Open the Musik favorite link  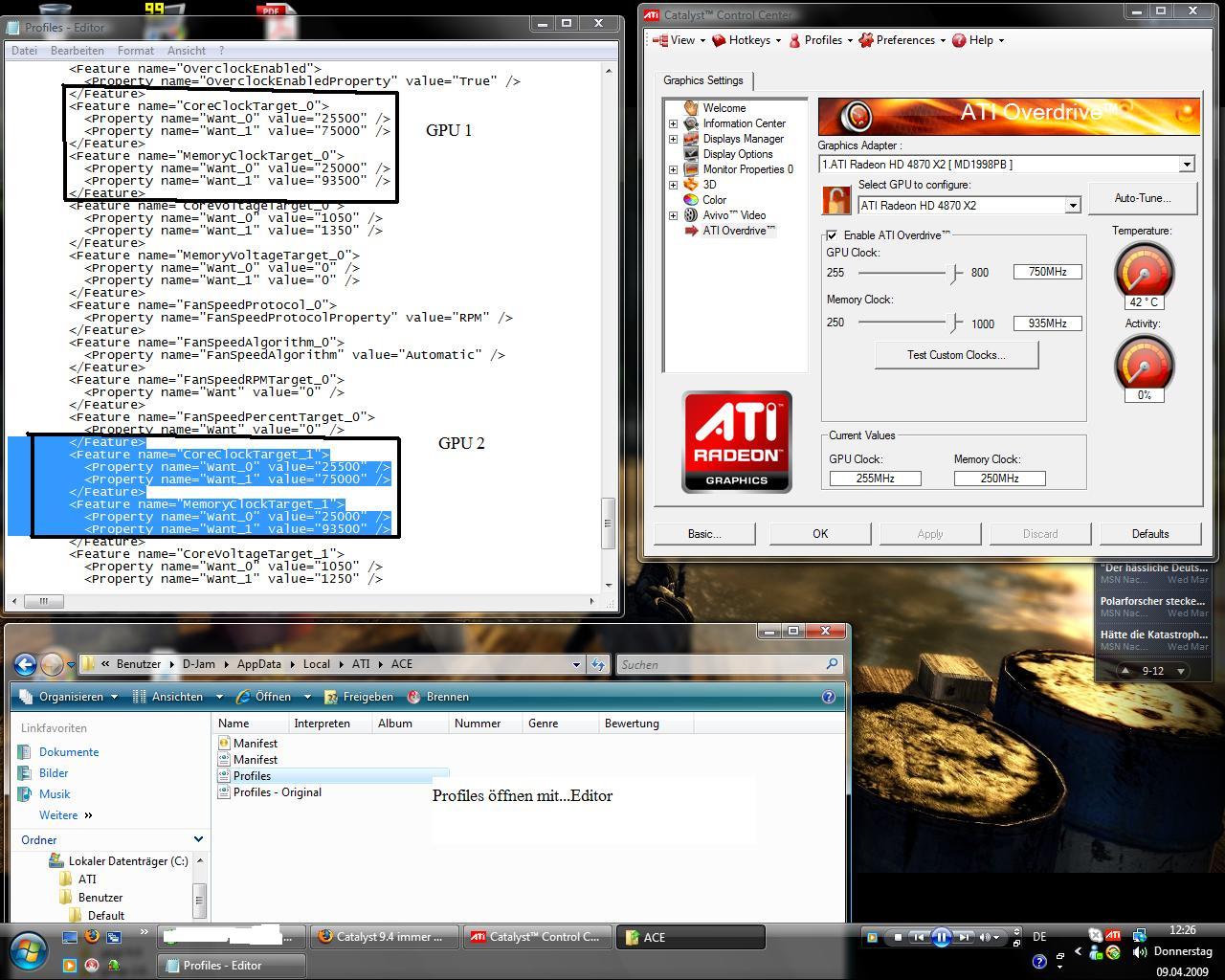[x=55, y=794]
